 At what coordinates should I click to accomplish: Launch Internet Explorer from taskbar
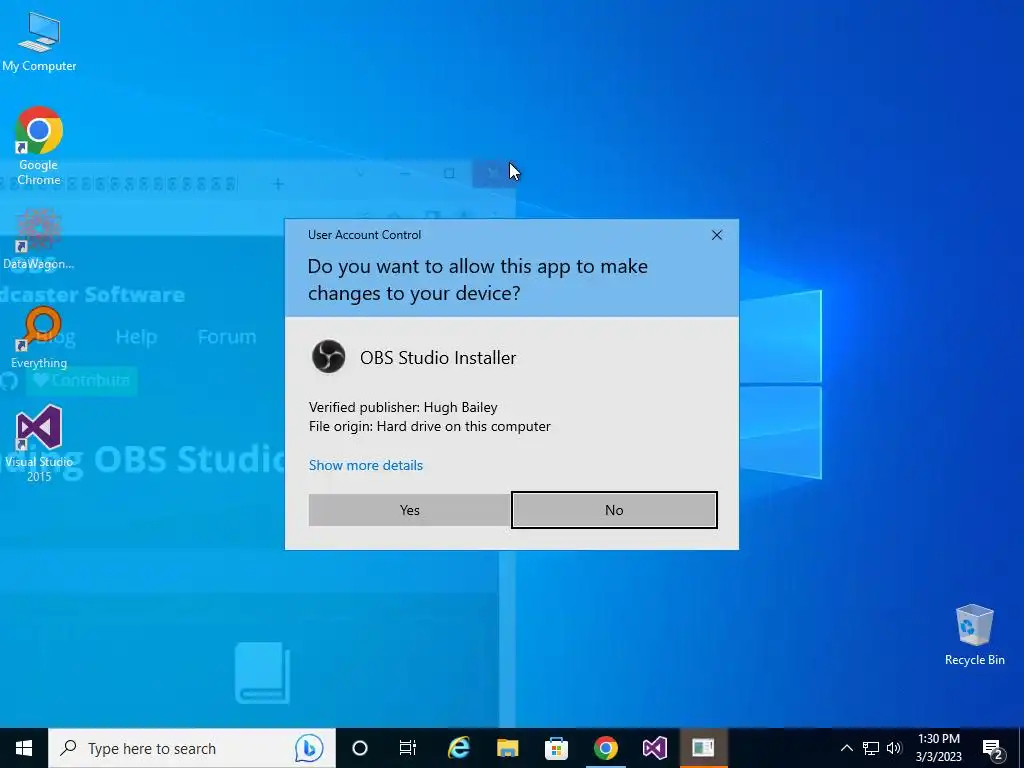click(x=459, y=748)
